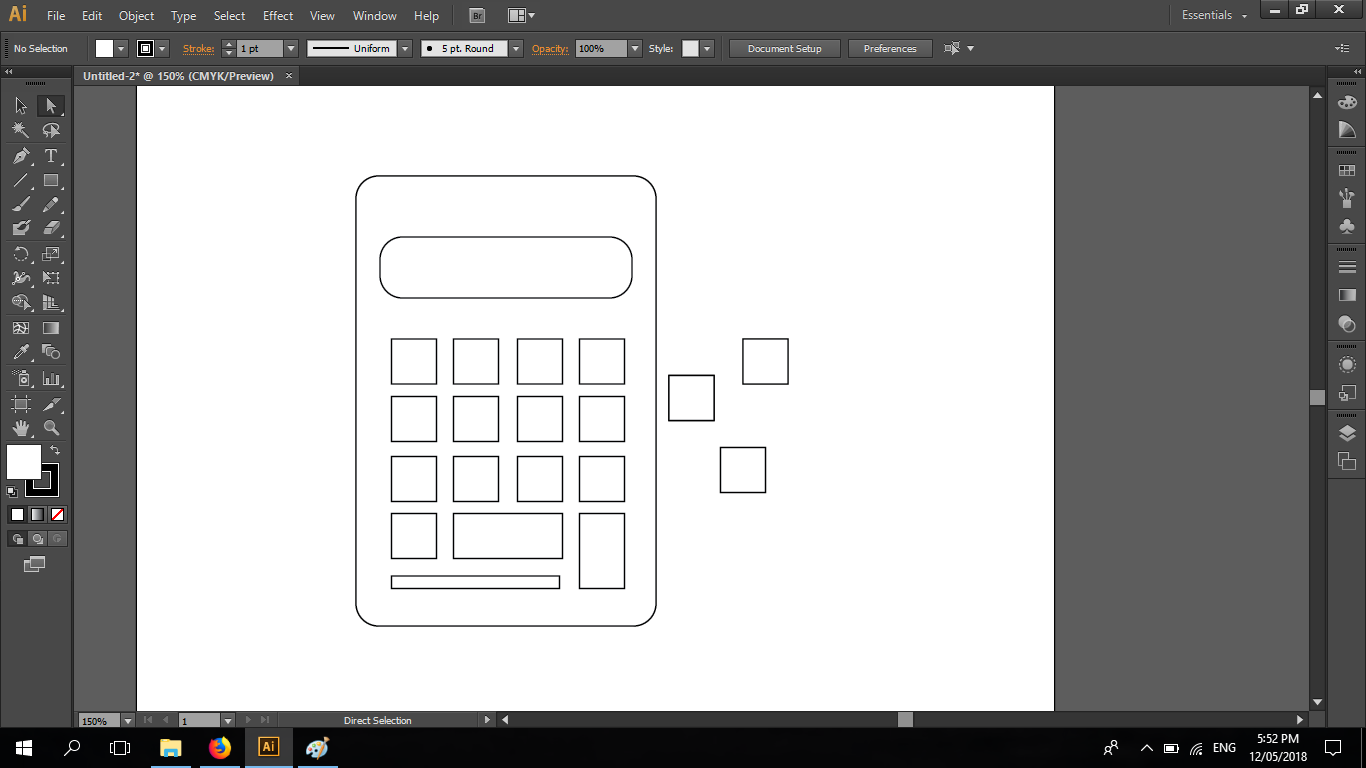This screenshot has height=768, width=1366.
Task: Click the Stroke panel link
Action: point(198,48)
